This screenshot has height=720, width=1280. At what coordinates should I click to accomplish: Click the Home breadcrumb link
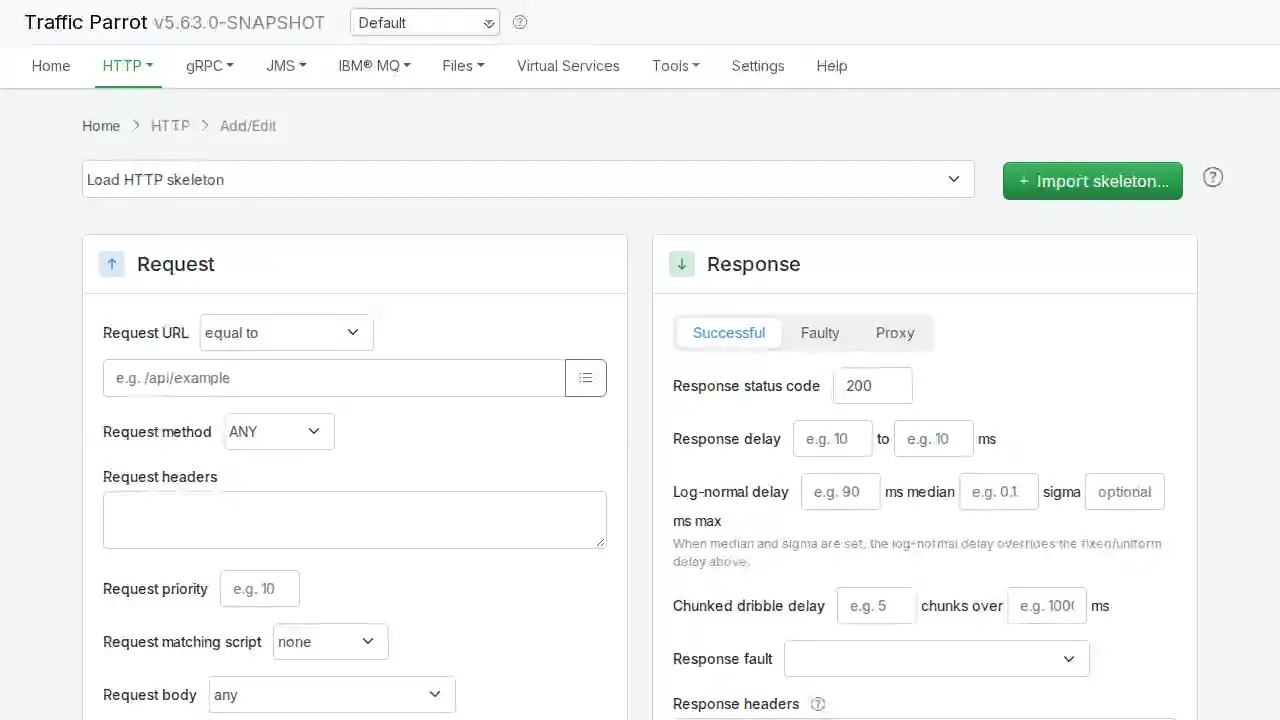[101, 126]
